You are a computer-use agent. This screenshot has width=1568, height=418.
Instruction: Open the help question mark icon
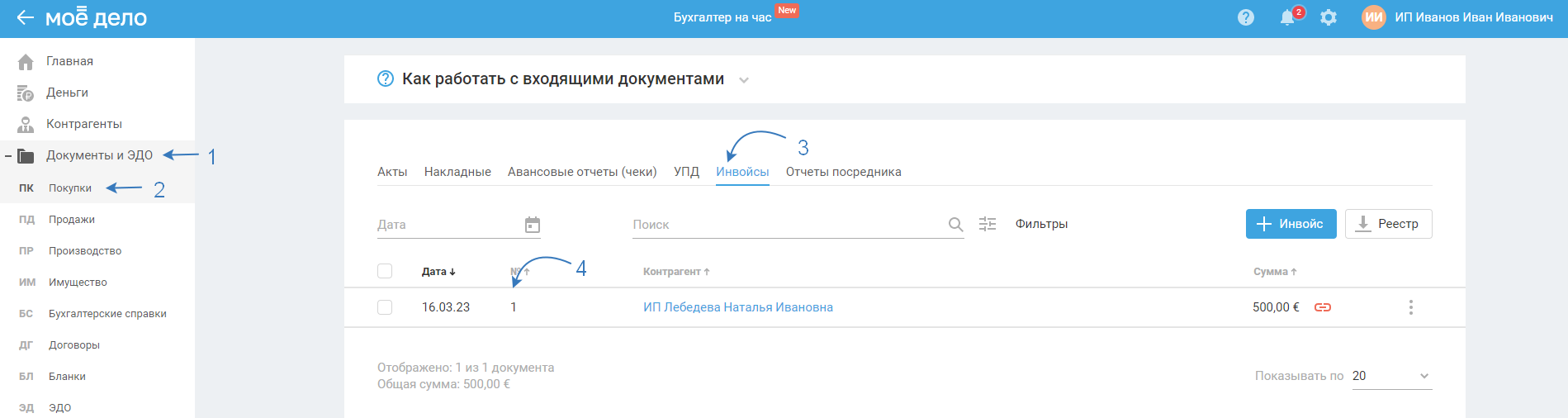point(1246,17)
